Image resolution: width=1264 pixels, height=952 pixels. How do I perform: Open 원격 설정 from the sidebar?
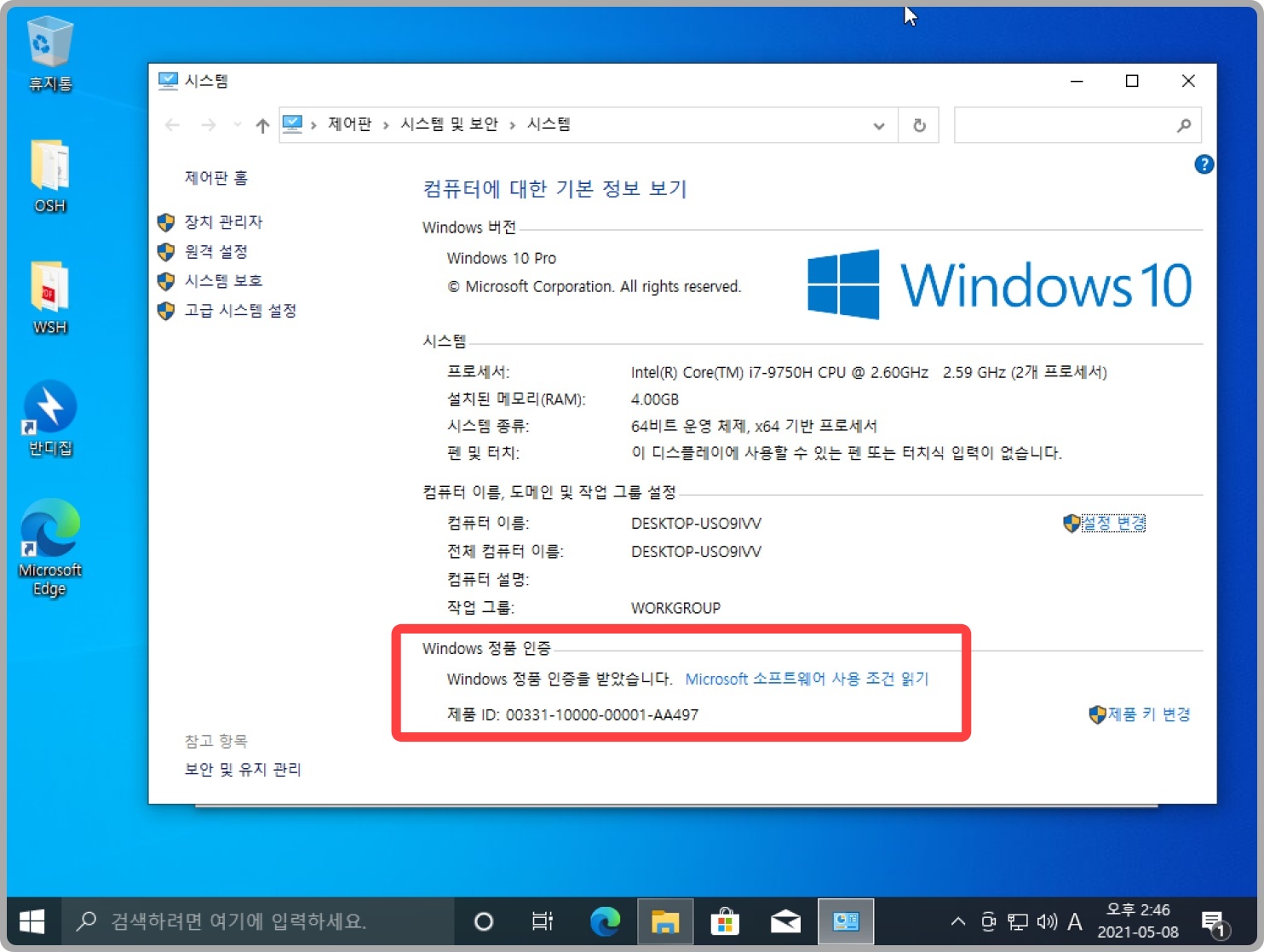click(x=216, y=251)
